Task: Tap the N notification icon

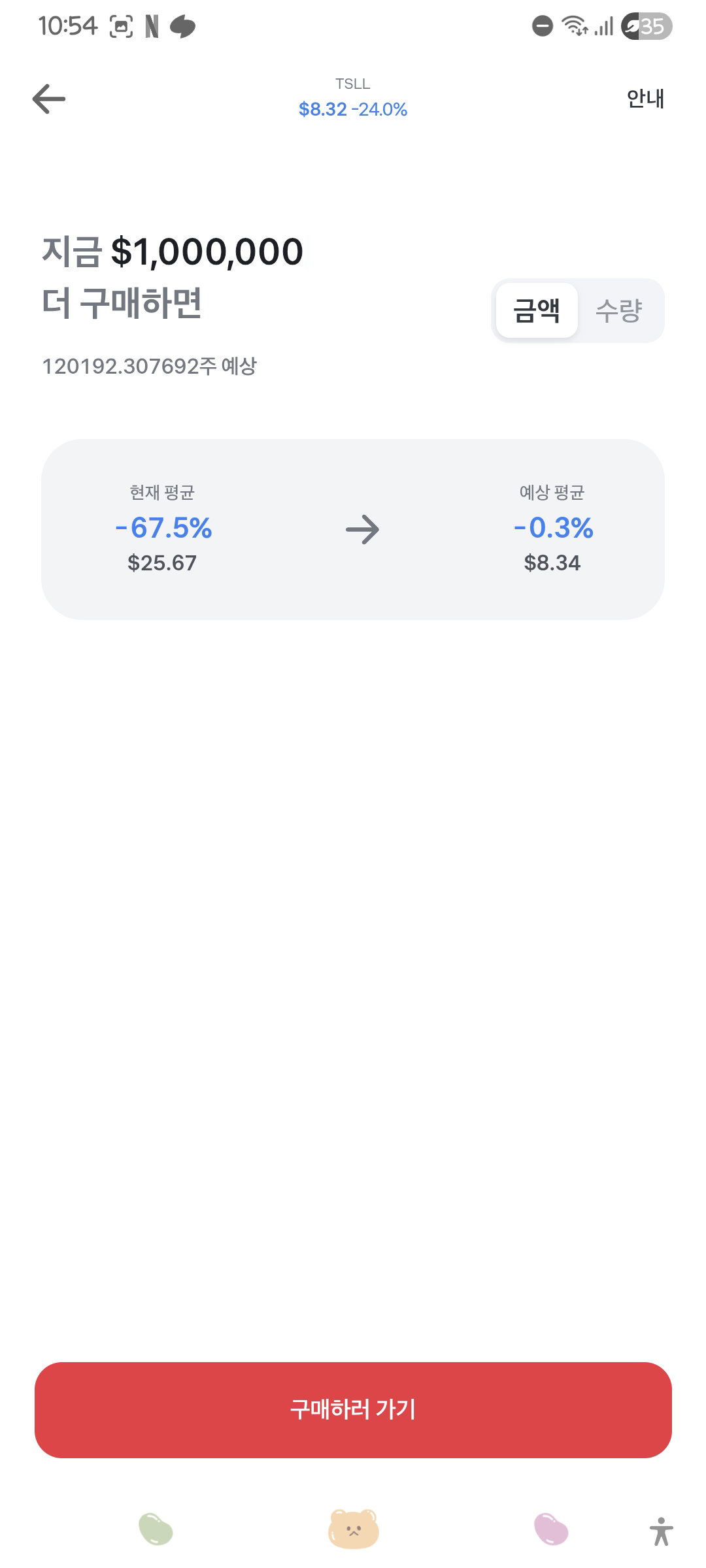Action: pyautogui.click(x=152, y=27)
